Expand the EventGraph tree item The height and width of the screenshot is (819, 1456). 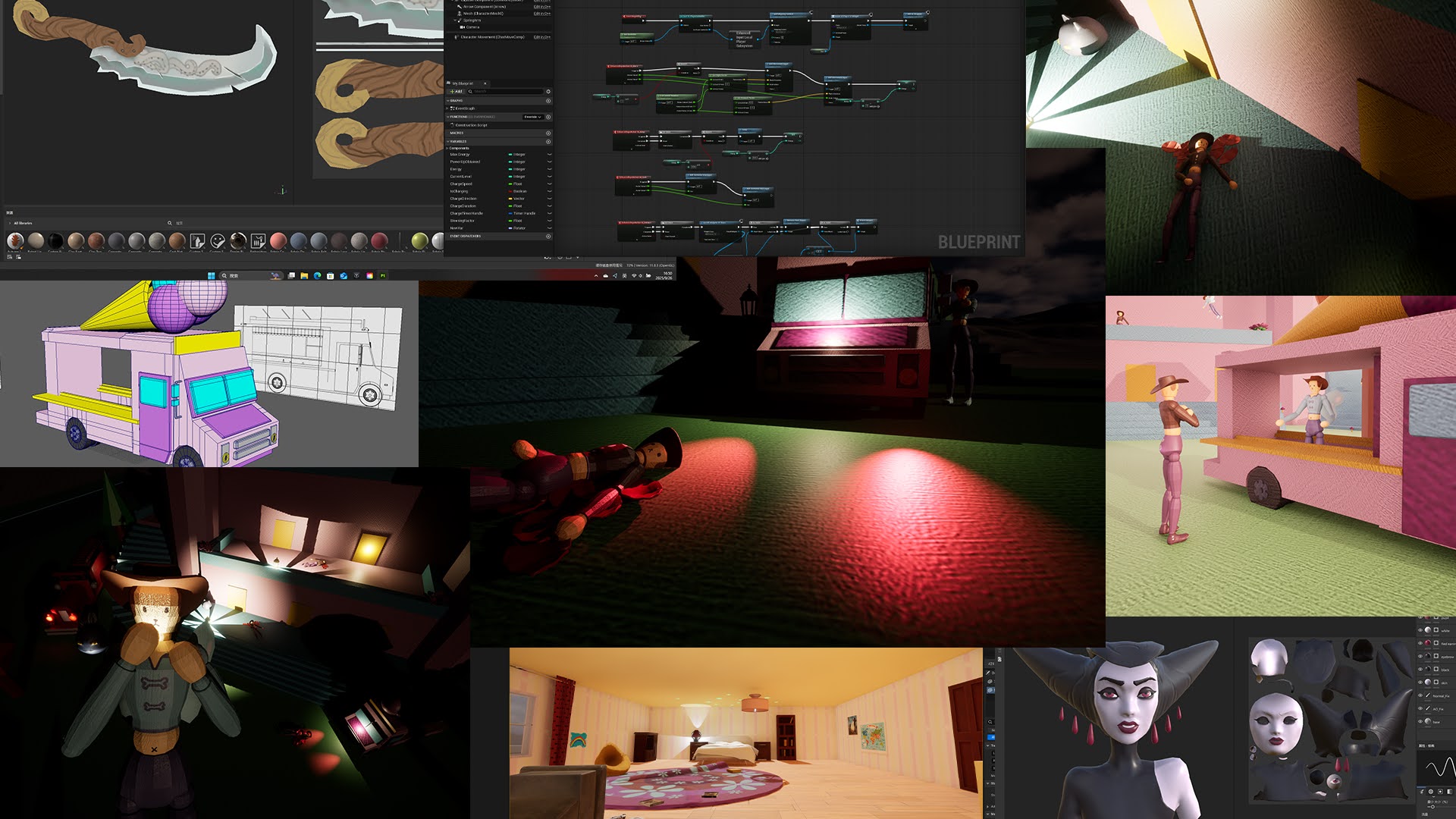click(447, 108)
